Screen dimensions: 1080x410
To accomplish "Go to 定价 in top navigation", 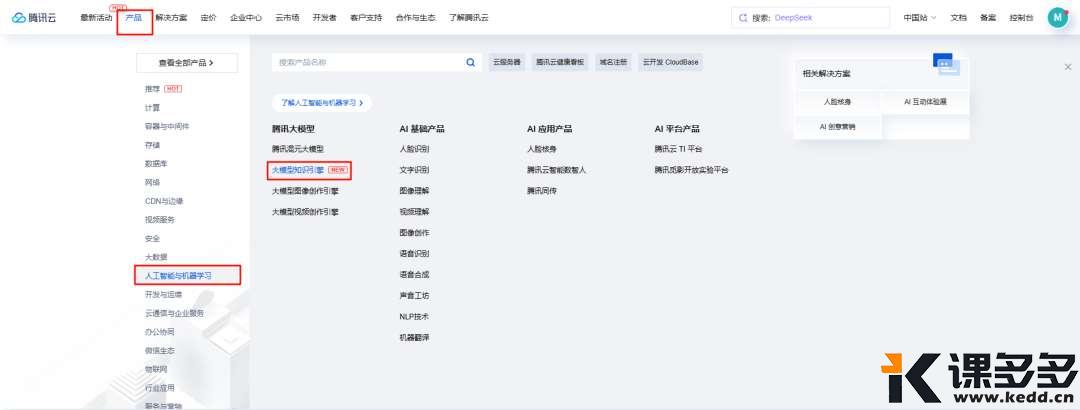I will click(208, 18).
